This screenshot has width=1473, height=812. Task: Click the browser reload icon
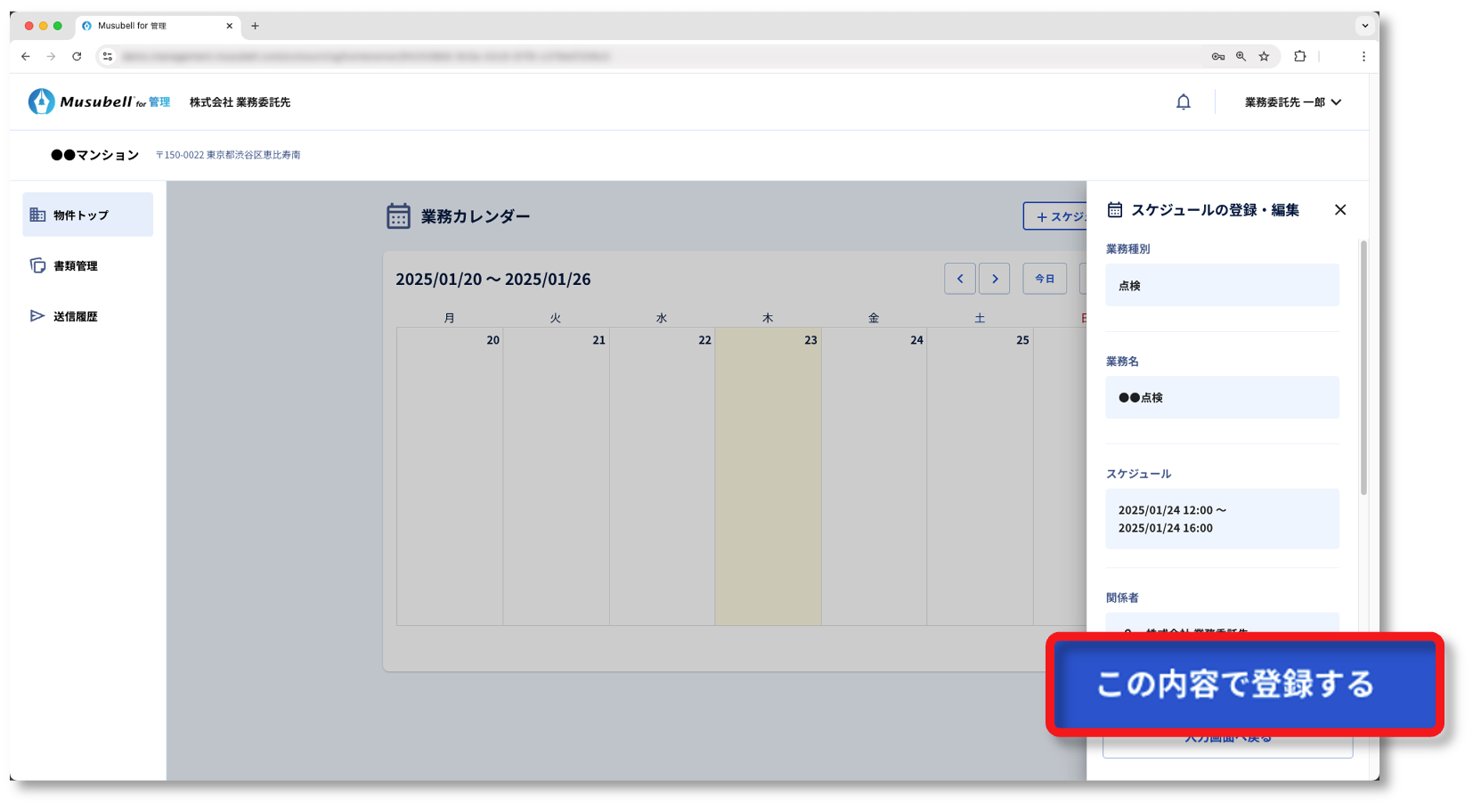click(77, 56)
